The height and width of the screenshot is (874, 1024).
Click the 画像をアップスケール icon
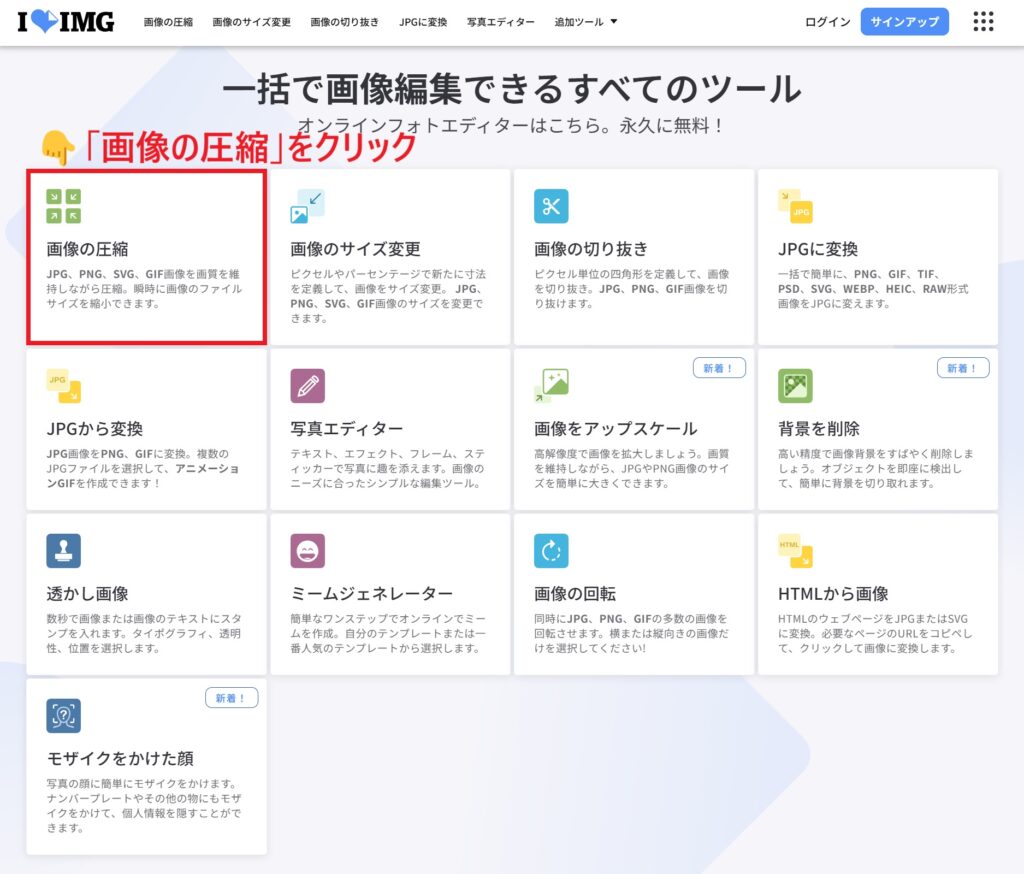click(551, 385)
